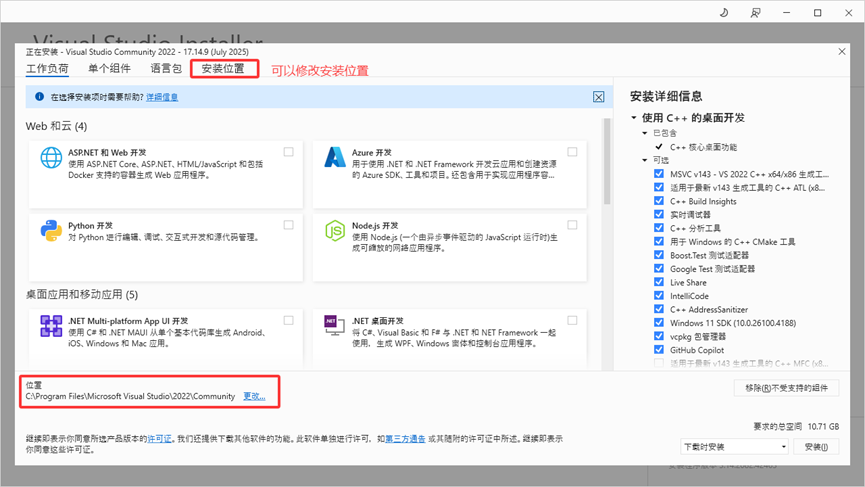Click the blue info icon in help banner
865x487 pixels.
(39, 97)
